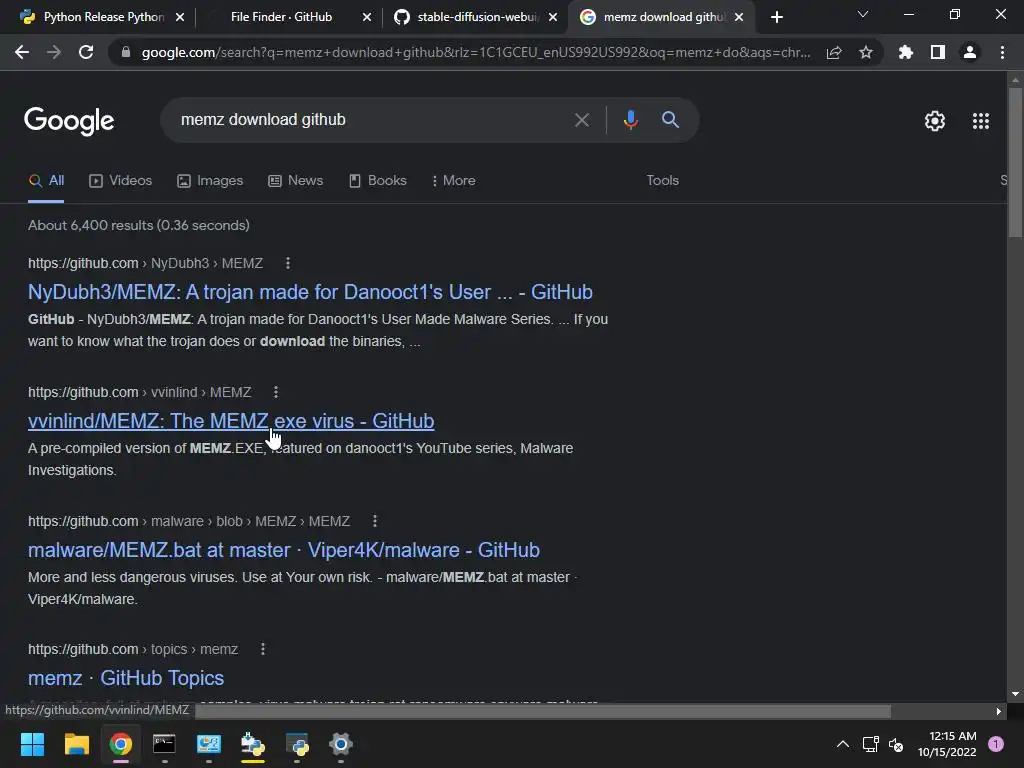Select the All results filter
Image resolution: width=1024 pixels, height=768 pixels.
[46, 181]
